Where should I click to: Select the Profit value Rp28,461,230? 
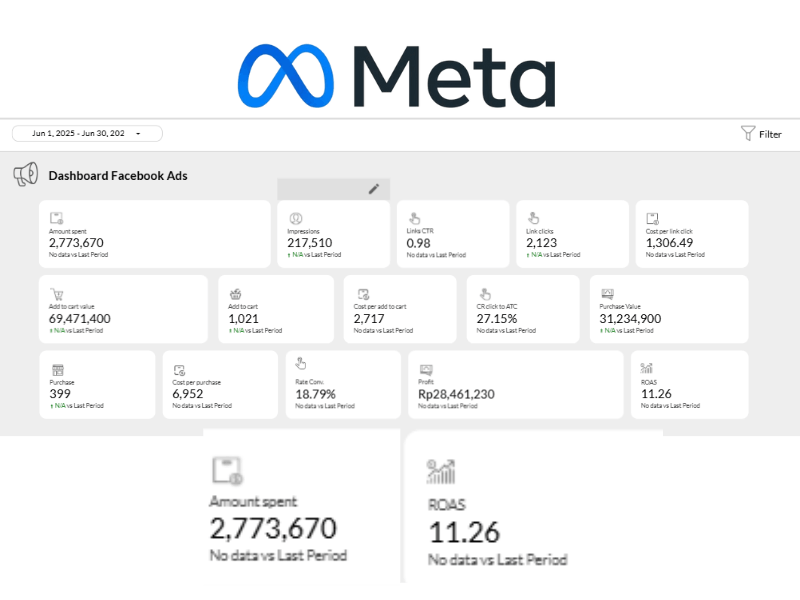point(456,394)
